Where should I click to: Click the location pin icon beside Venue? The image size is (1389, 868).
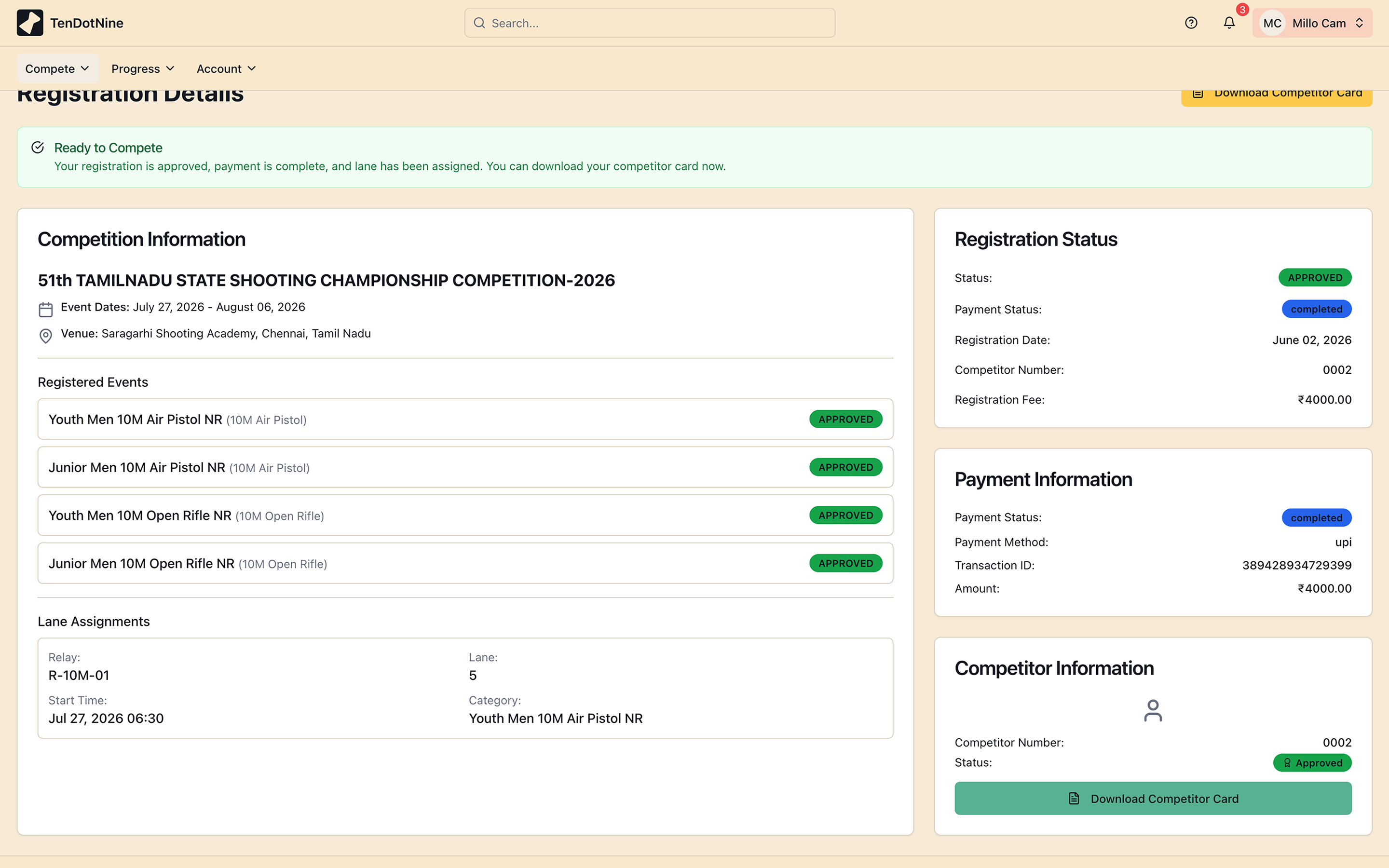[46, 336]
